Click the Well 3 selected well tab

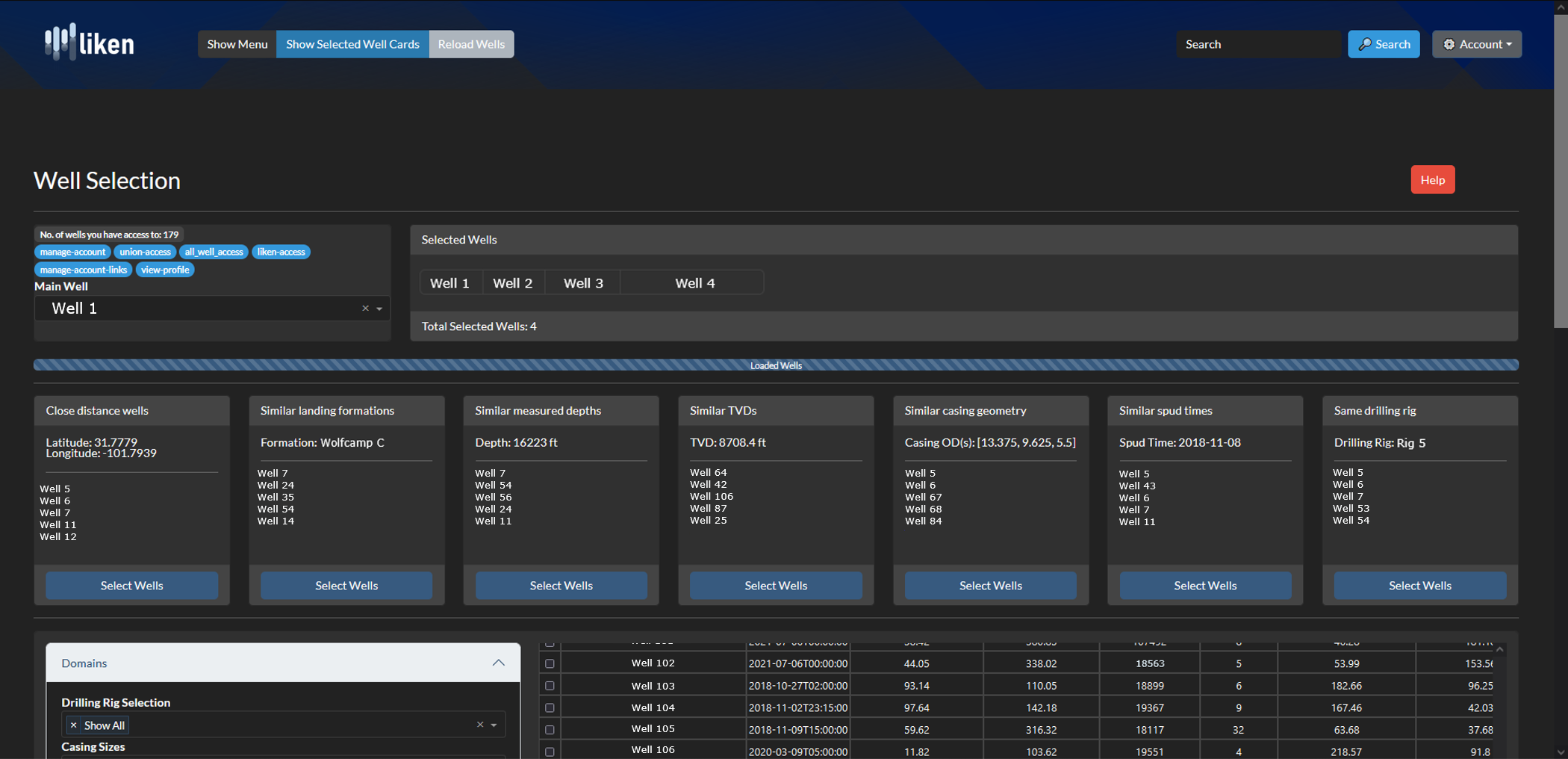(x=583, y=283)
